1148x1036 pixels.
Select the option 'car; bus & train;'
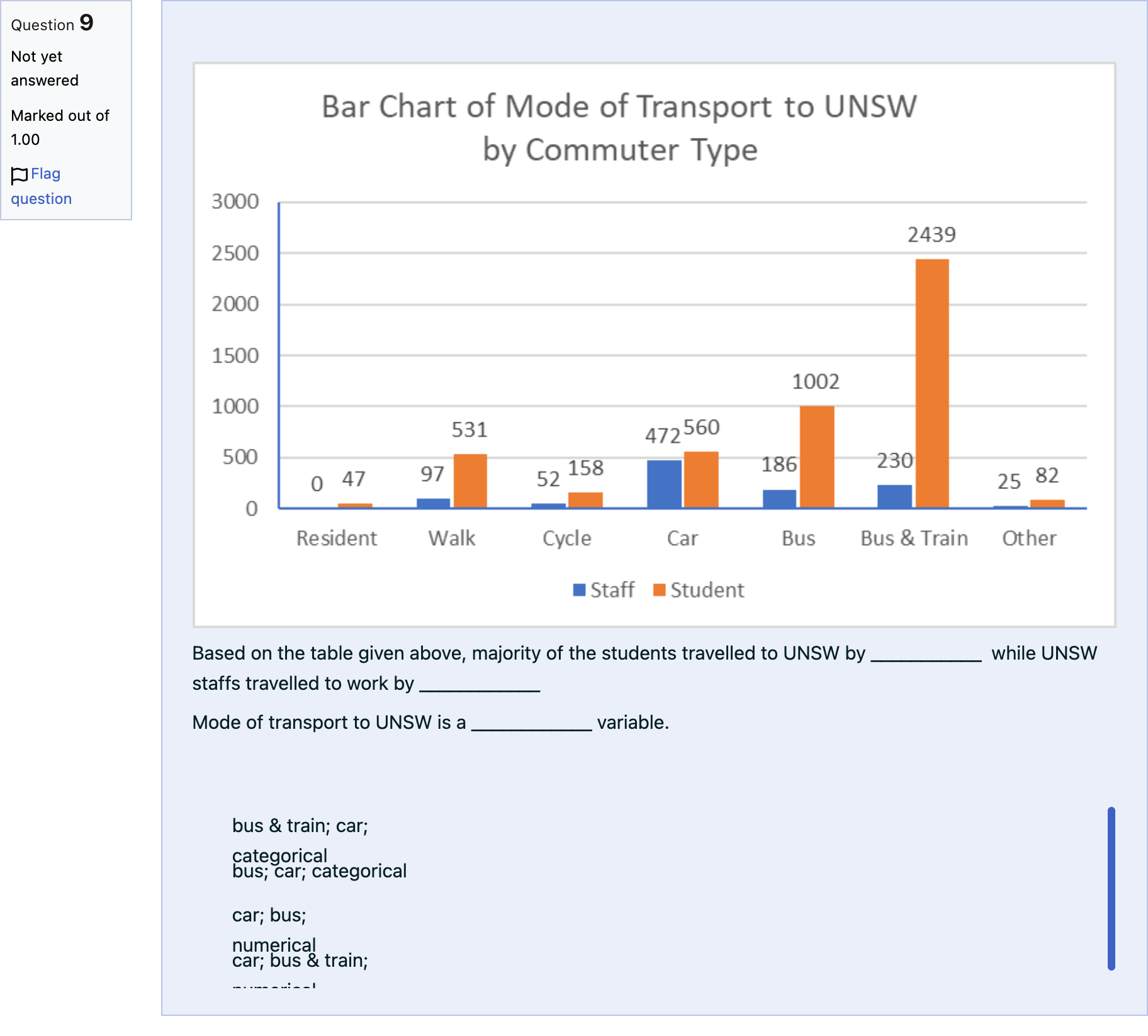(300, 960)
